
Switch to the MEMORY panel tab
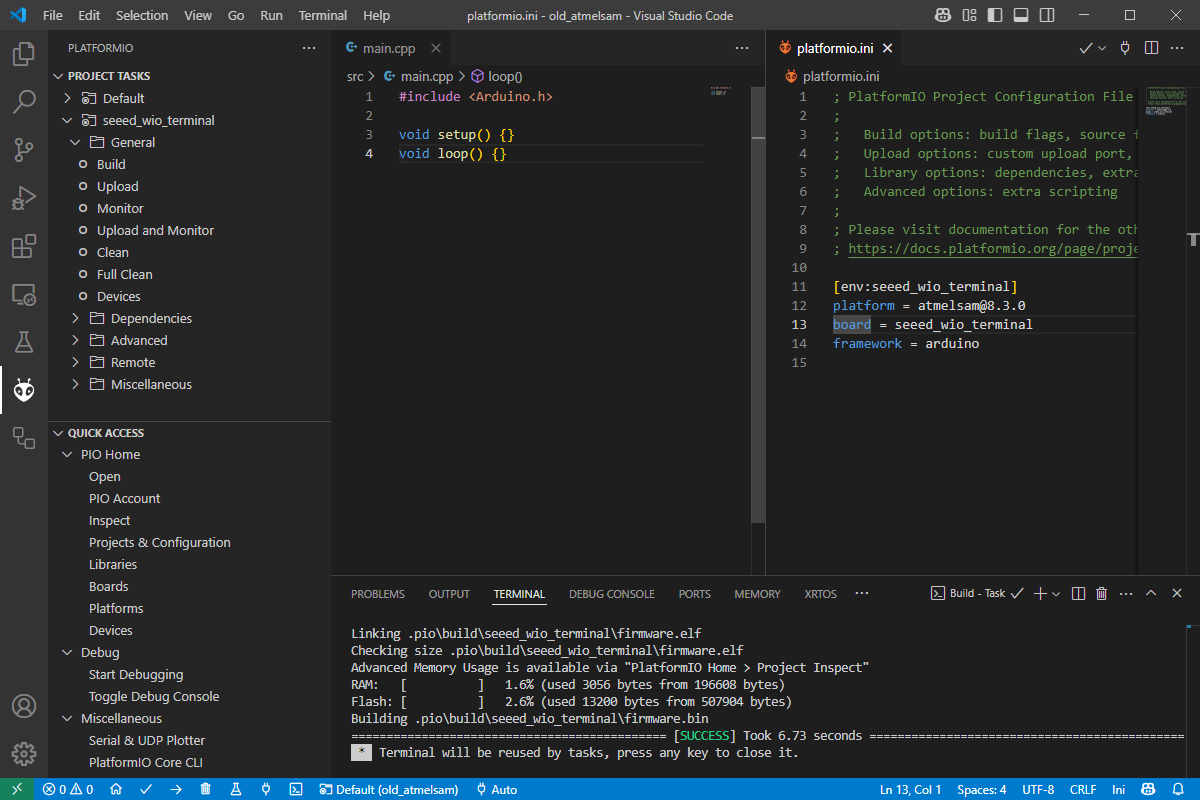[757, 593]
